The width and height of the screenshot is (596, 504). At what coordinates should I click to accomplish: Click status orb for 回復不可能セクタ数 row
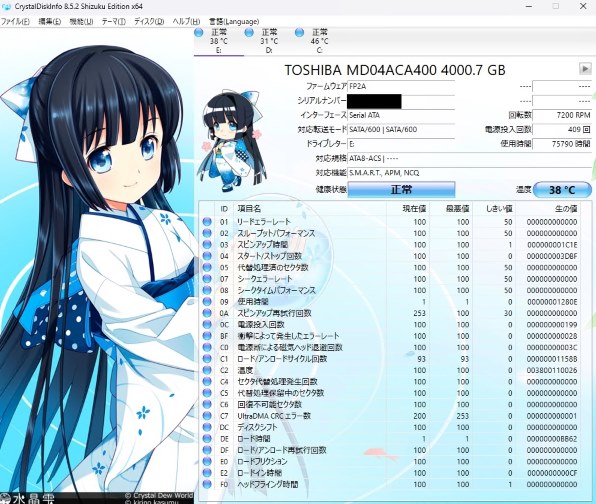[x=207, y=404]
